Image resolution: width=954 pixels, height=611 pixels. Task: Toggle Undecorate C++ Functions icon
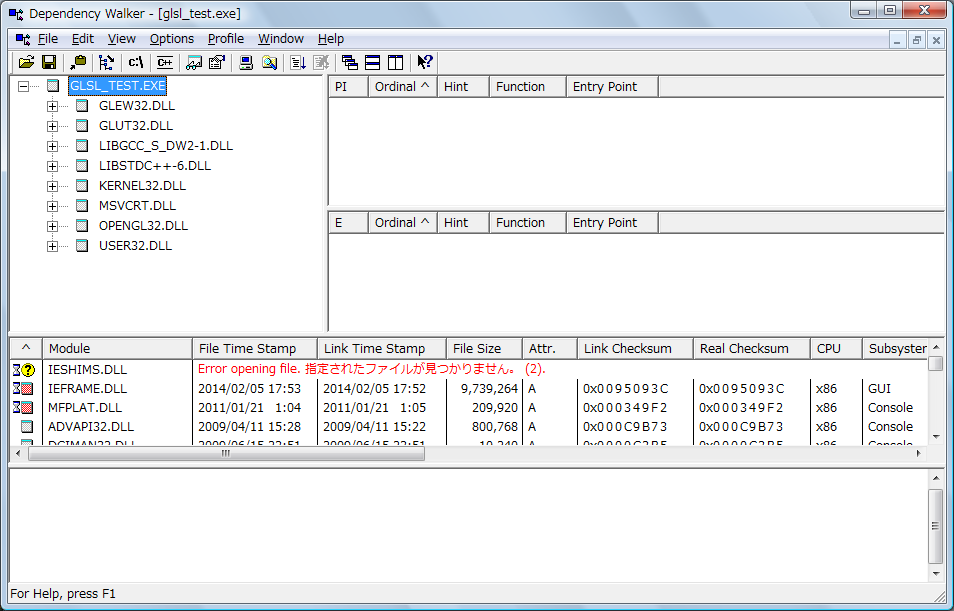tap(165, 62)
